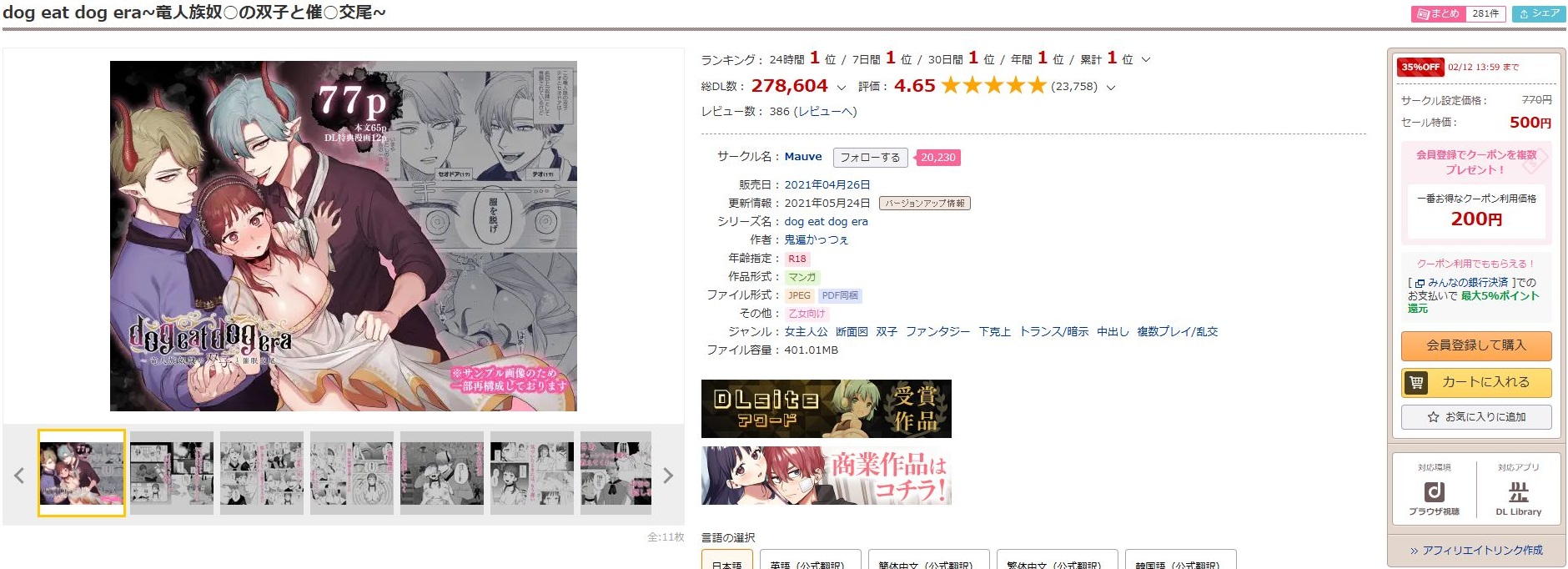
Task: Click the シェア share button
Action: [x=1539, y=13]
